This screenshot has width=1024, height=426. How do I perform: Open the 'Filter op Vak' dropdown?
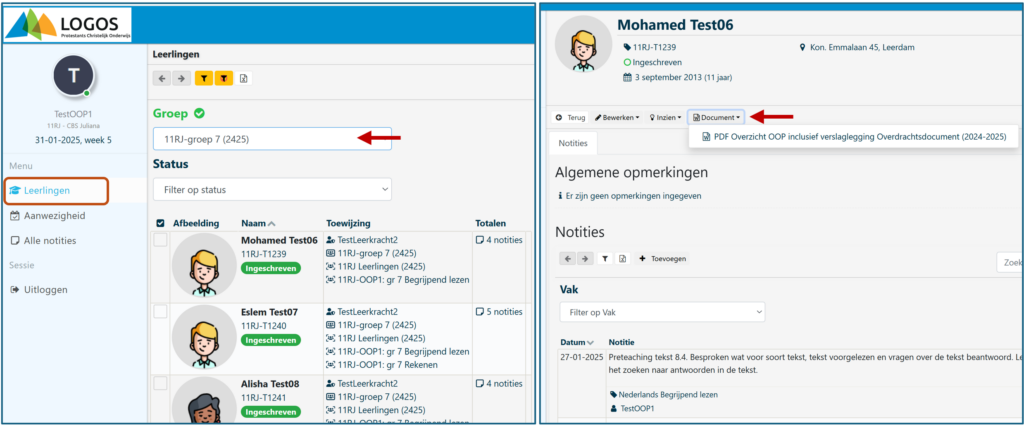[x=662, y=312]
